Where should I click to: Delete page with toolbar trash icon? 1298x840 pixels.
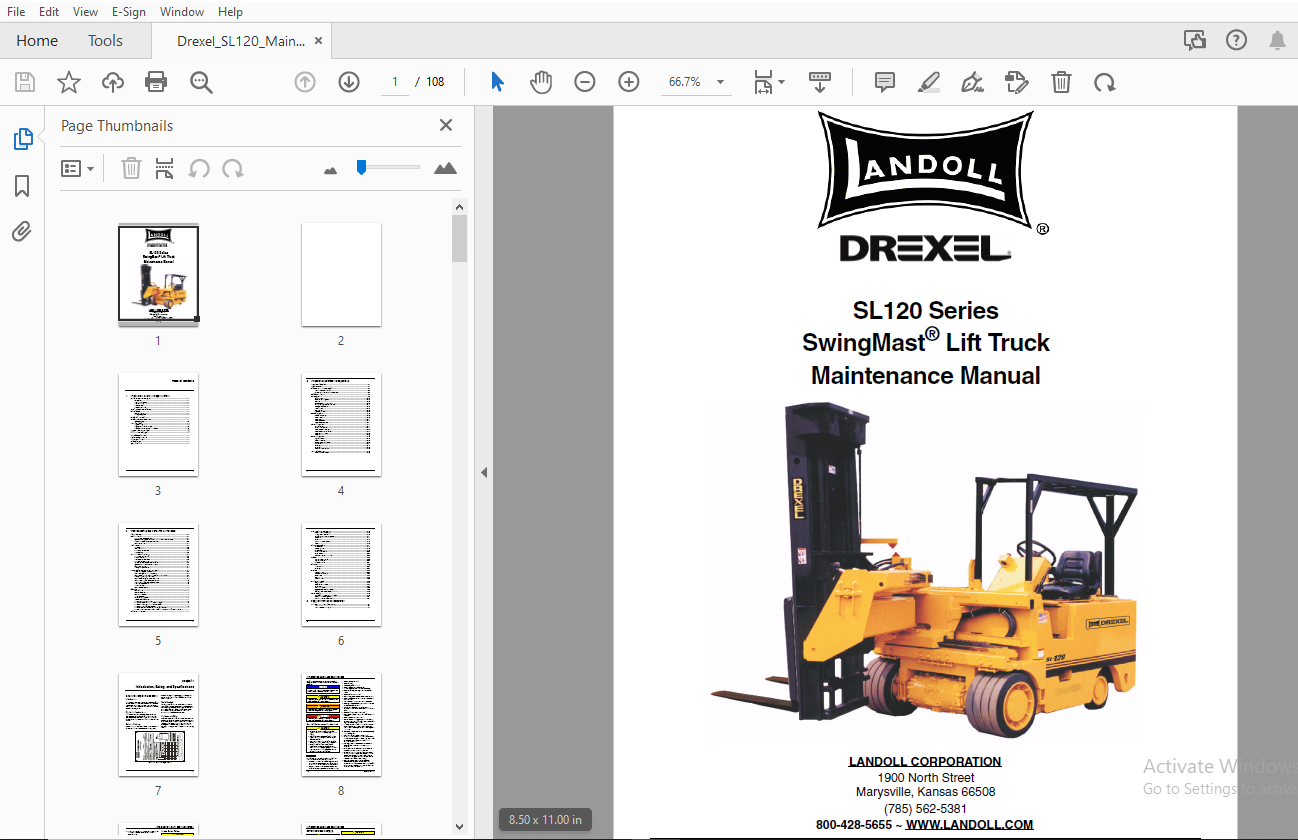[x=1061, y=82]
